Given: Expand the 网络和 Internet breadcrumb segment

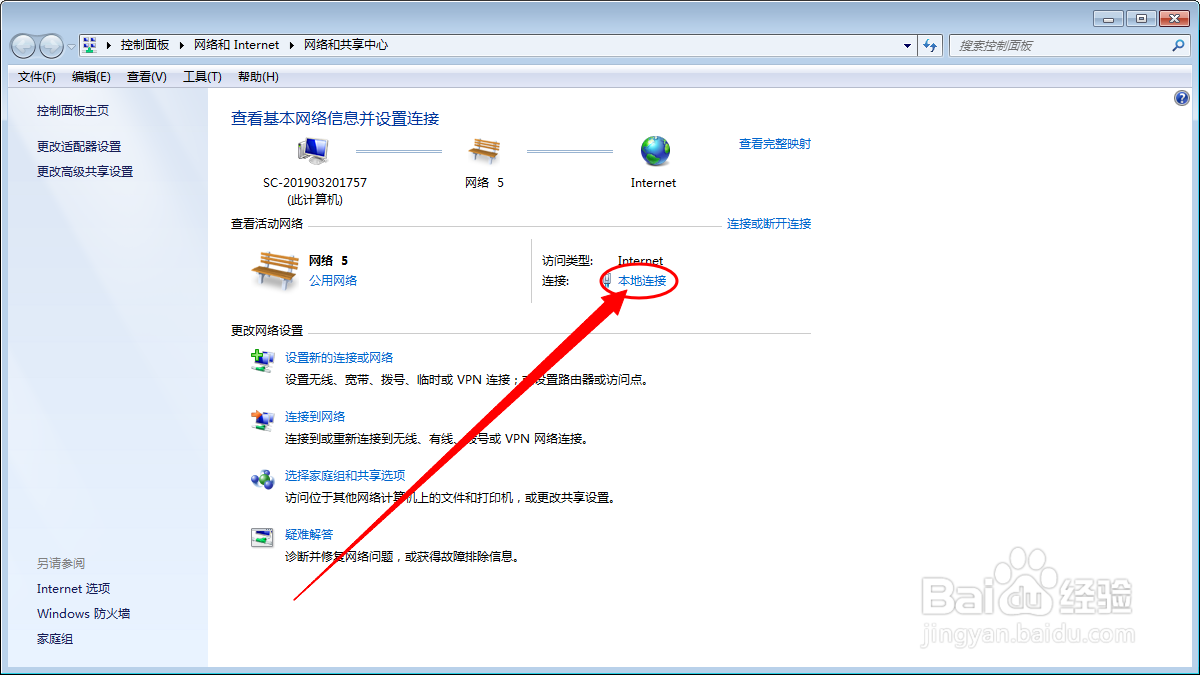Looking at the screenshot, I should pos(291,45).
